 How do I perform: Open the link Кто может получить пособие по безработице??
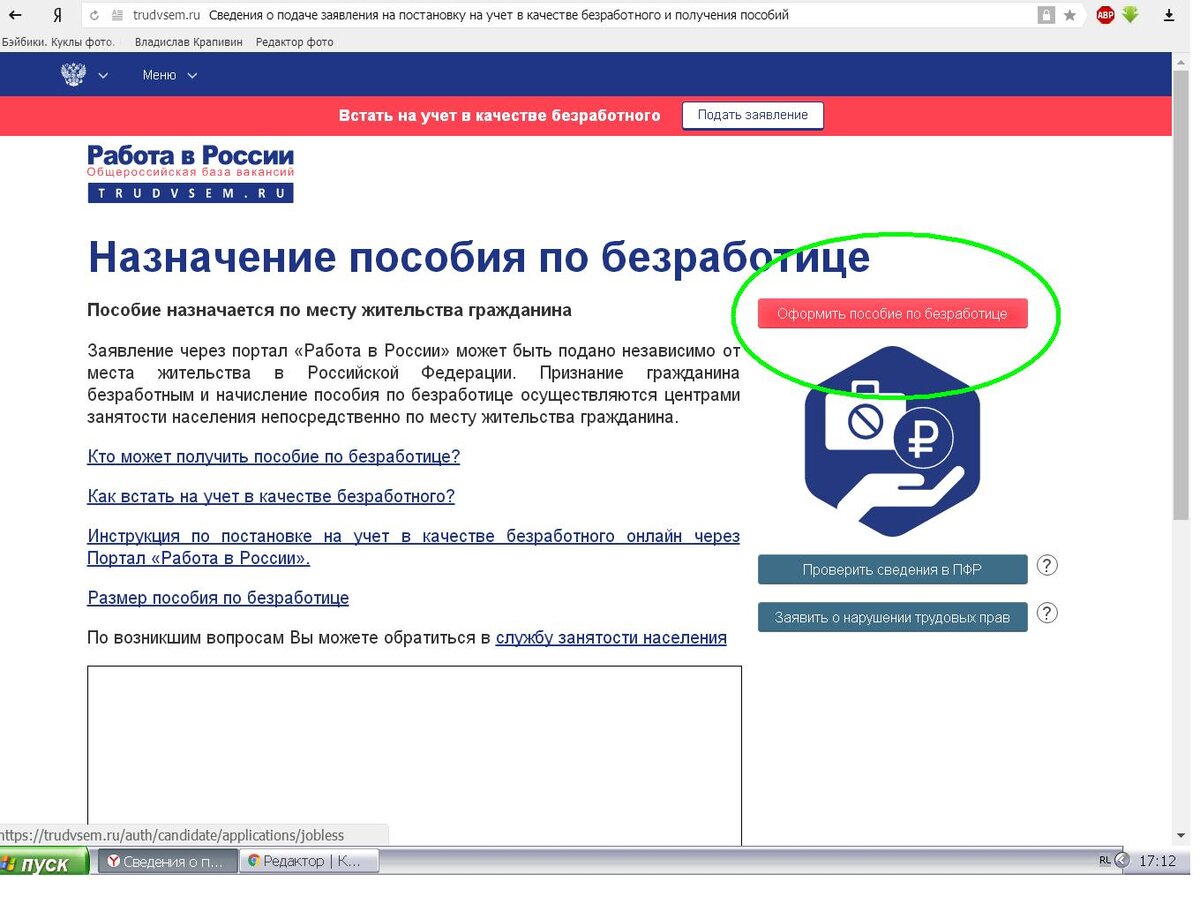(x=274, y=456)
